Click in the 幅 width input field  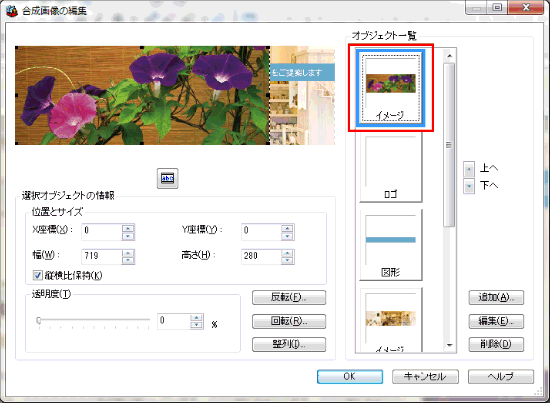coord(102,256)
